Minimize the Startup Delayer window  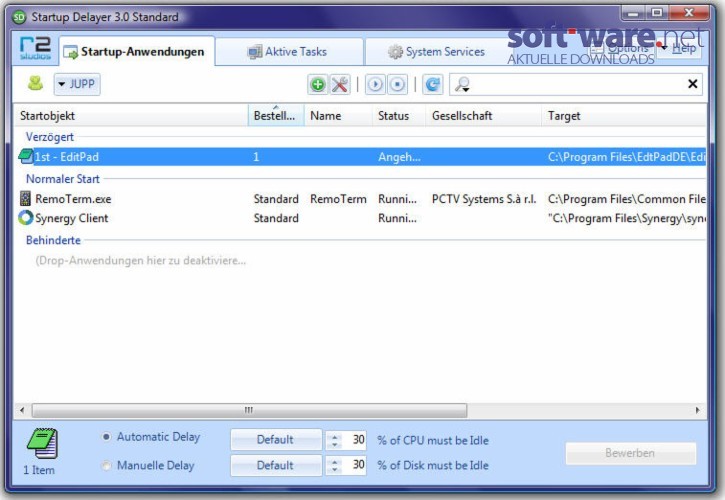pos(634,13)
